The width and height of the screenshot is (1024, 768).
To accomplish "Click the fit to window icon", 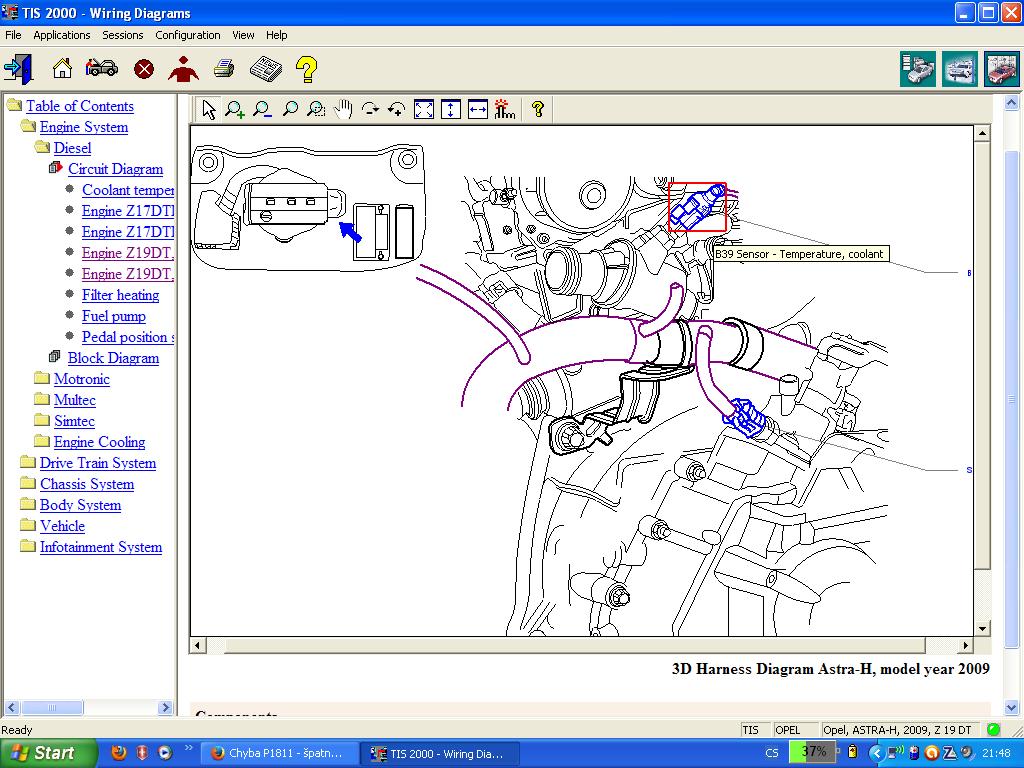I will coord(424,109).
